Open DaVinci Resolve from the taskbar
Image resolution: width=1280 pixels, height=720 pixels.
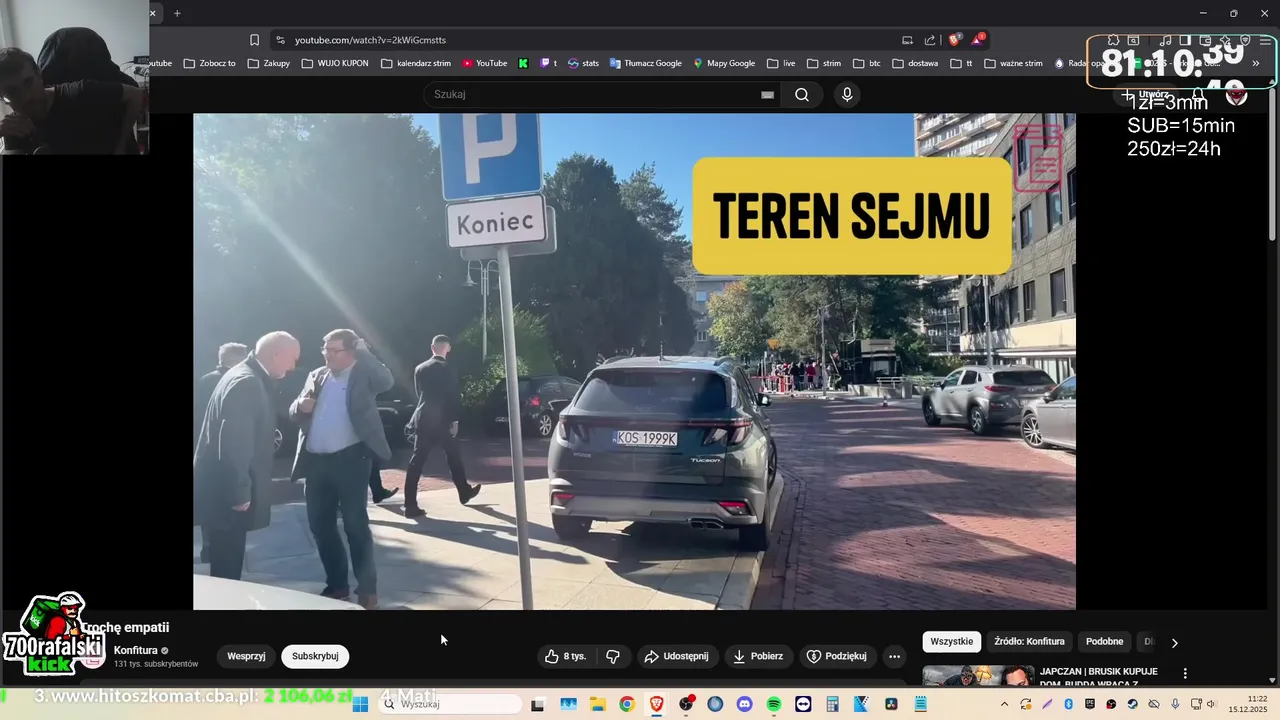[x=891, y=704]
